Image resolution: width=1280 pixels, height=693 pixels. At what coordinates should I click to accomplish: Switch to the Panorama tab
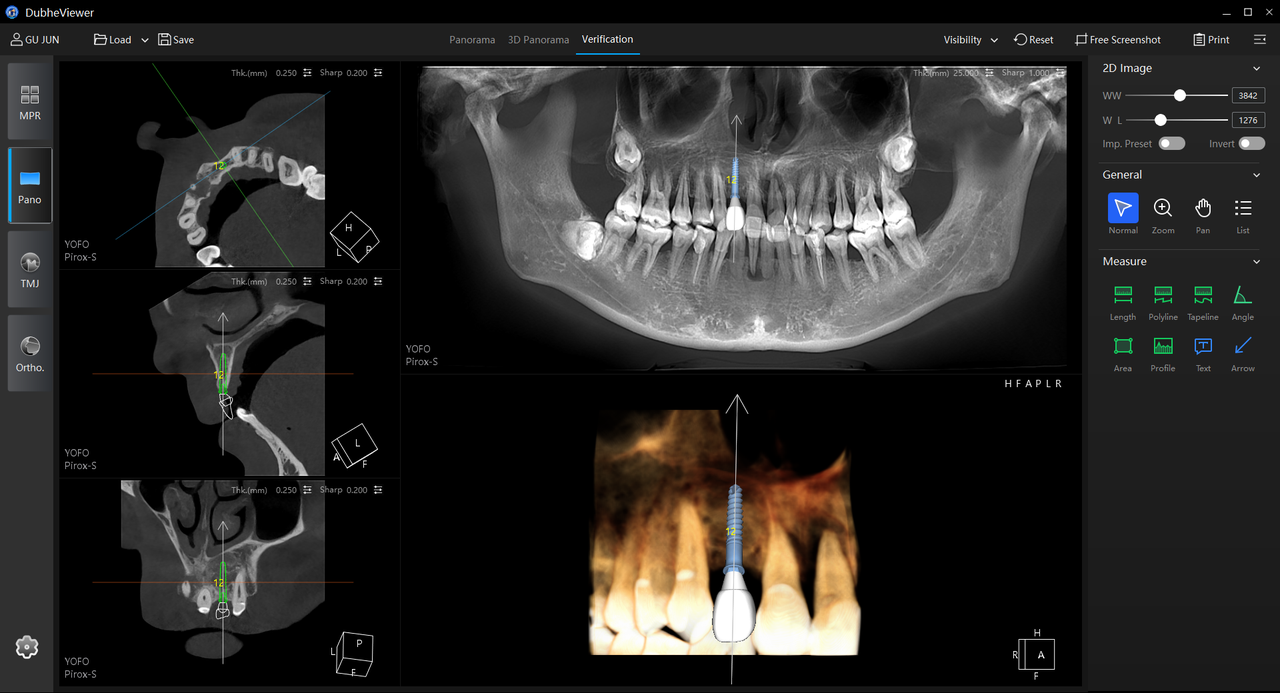click(x=472, y=40)
